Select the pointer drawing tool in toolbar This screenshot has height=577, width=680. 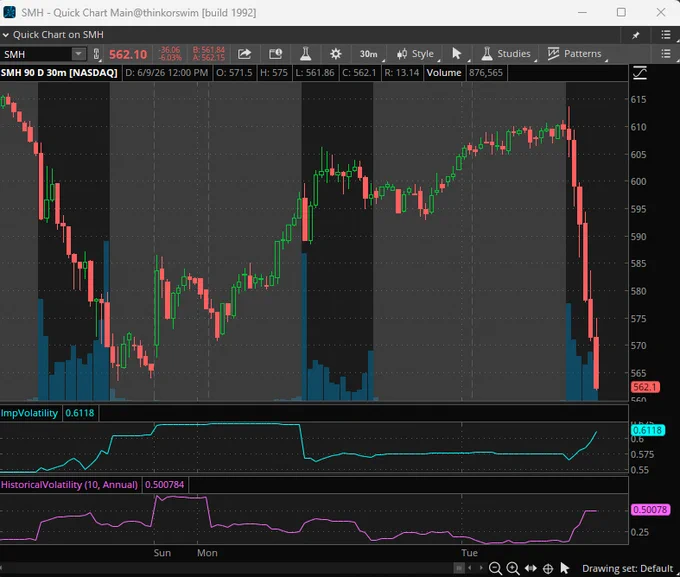click(x=457, y=54)
